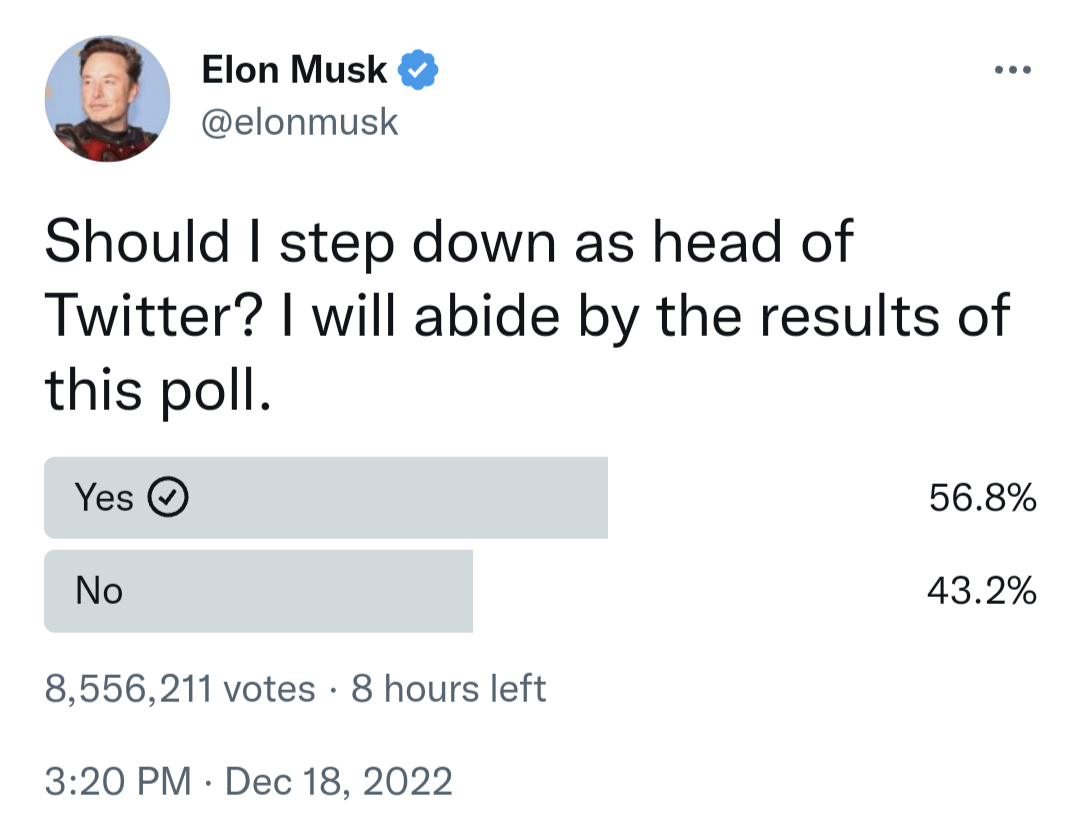Click the blue verified badge icon
Image resolution: width=1080 pixels, height=832 pixels.
click(418, 70)
